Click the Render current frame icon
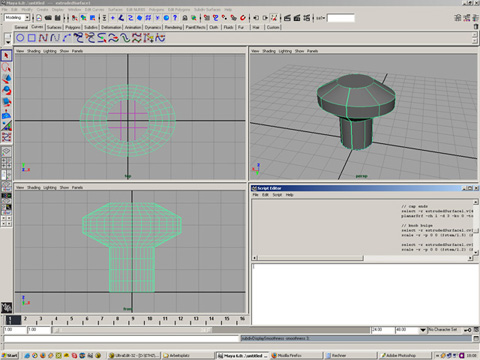This screenshot has height=360, width=480. coord(287,18)
